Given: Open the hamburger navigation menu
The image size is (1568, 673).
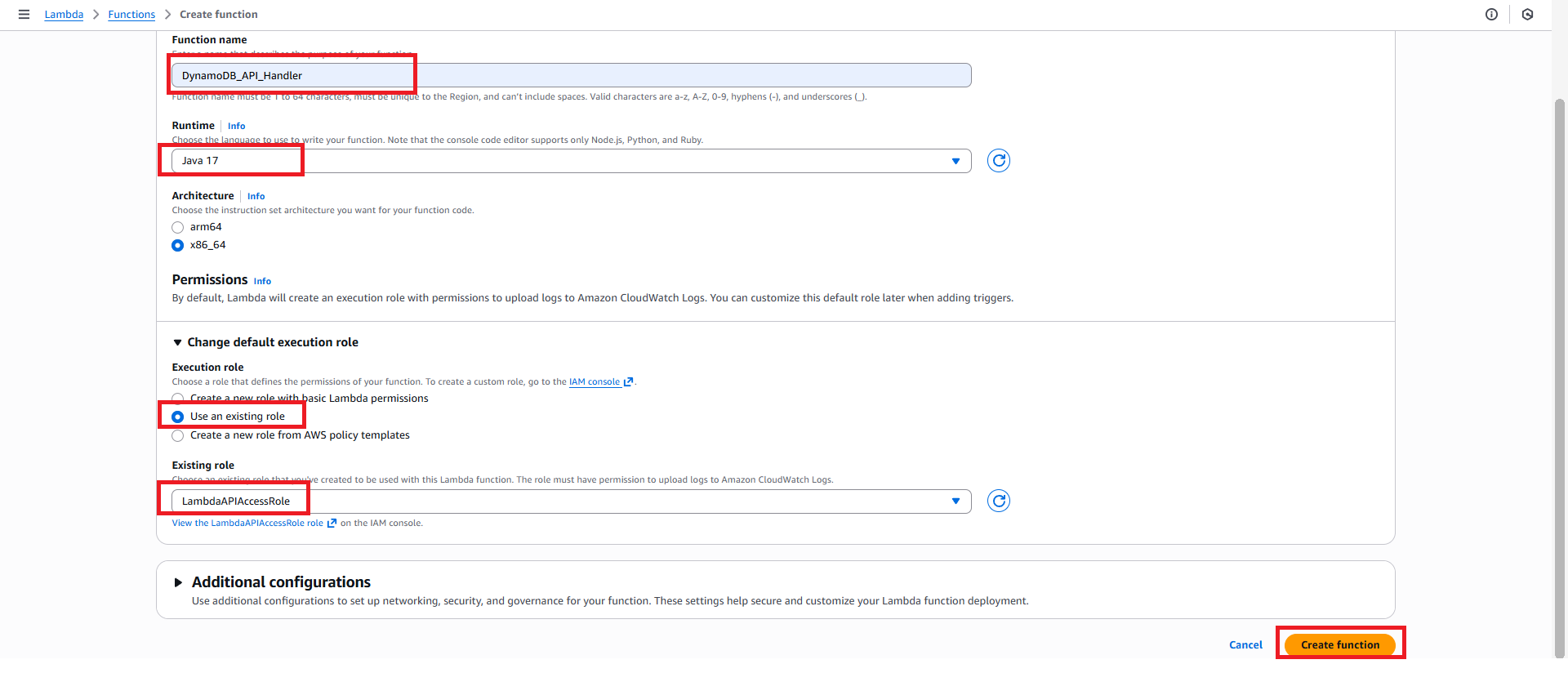Looking at the screenshot, I should coord(24,15).
